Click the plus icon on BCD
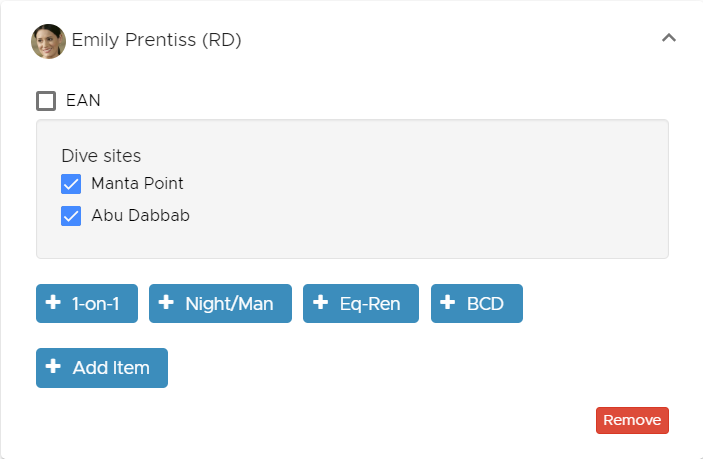 (x=448, y=302)
